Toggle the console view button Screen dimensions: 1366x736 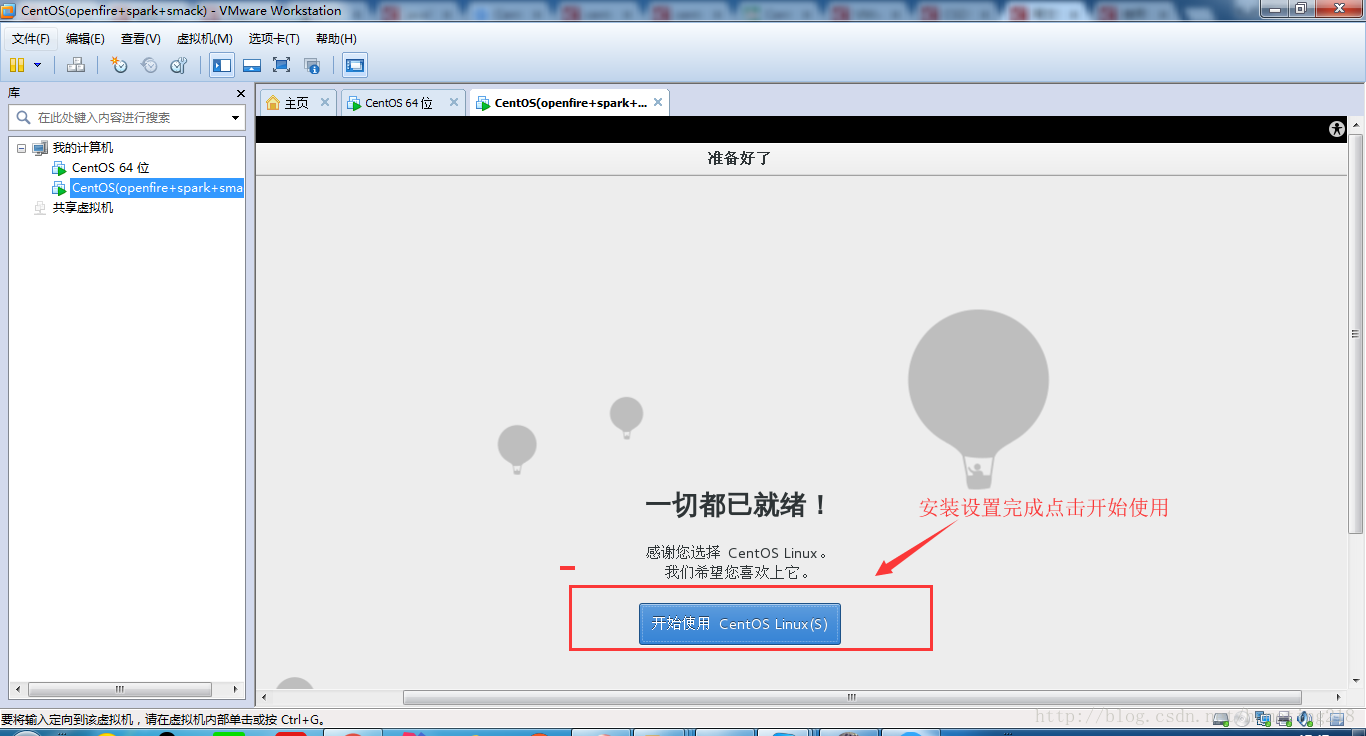355,65
